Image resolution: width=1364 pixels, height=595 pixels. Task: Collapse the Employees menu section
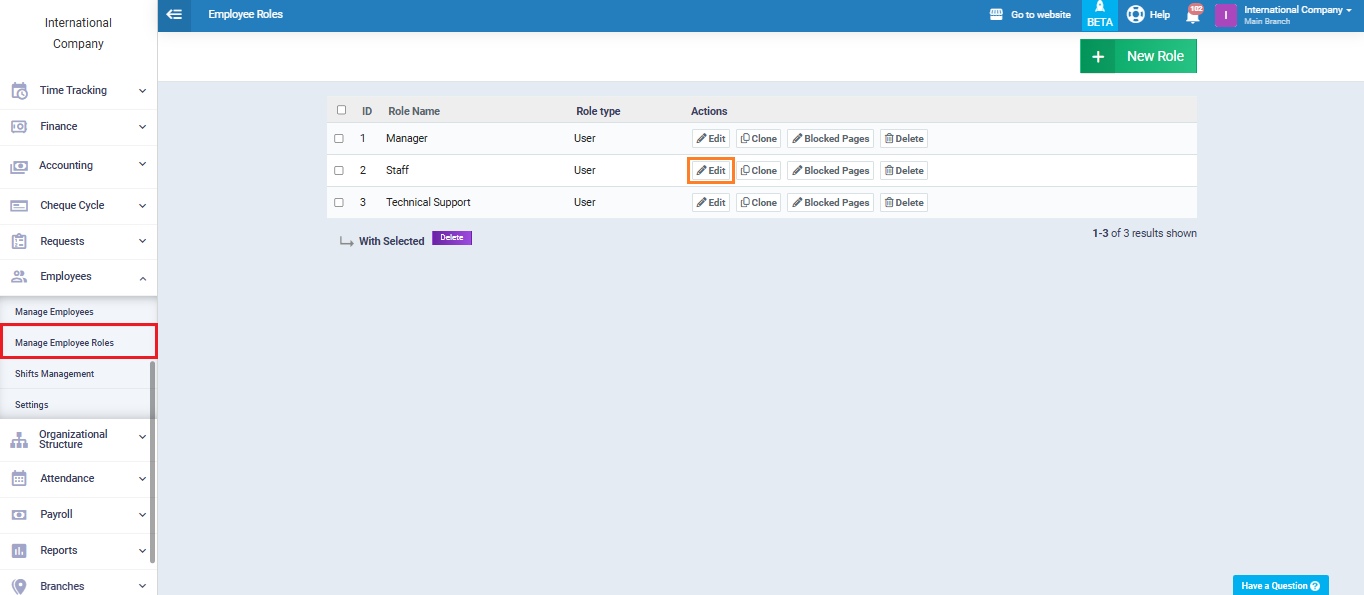pos(142,278)
